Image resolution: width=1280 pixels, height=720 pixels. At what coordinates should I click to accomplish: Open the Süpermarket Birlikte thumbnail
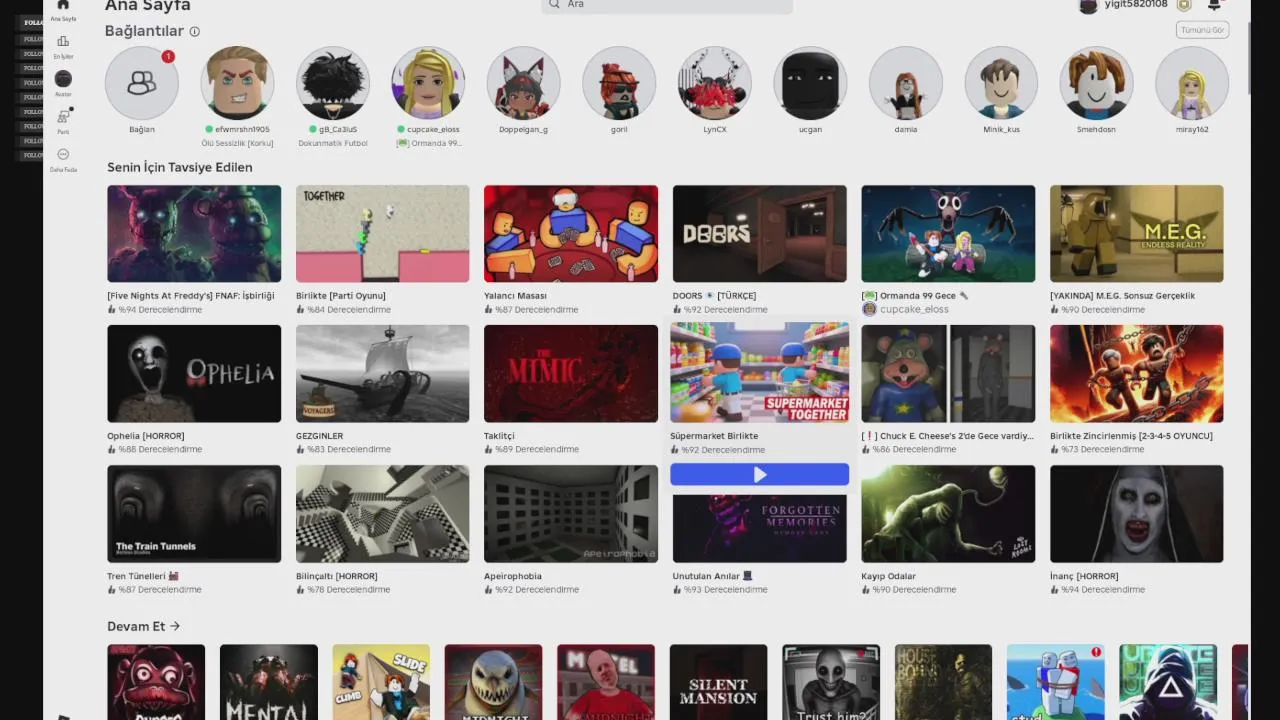[x=760, y=372]
